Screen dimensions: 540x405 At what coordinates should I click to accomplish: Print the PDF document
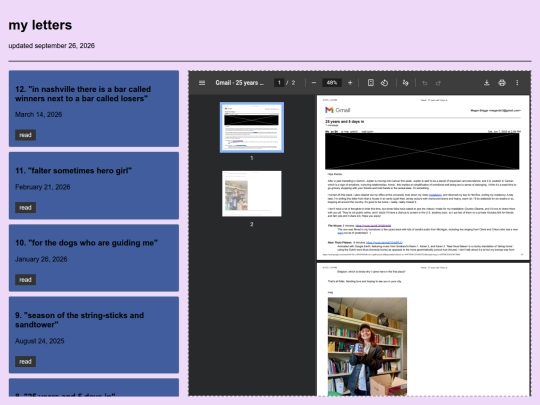502,83
